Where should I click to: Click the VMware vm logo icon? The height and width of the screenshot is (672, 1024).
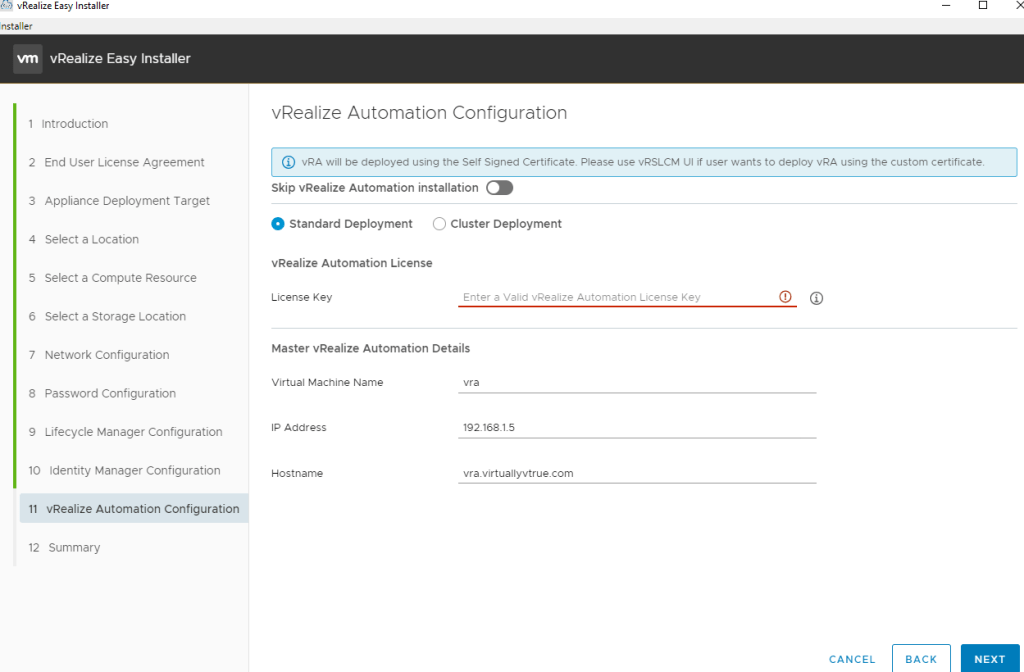click(28, 59)
